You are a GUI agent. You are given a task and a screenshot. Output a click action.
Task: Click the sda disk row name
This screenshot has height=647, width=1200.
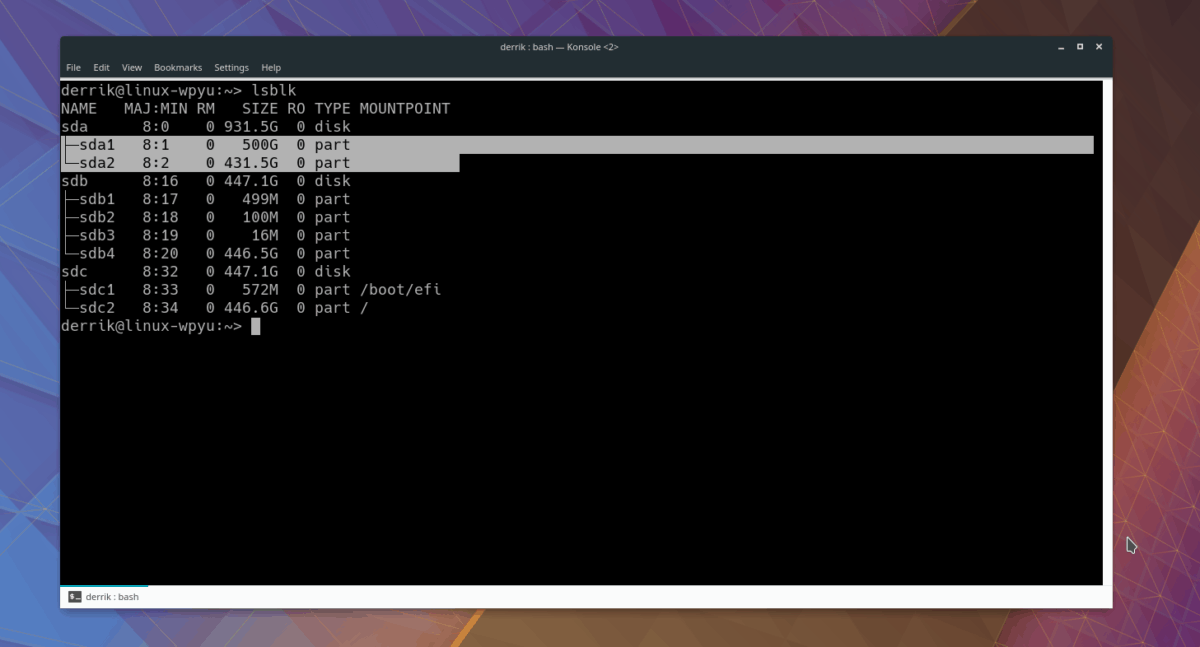75,126
